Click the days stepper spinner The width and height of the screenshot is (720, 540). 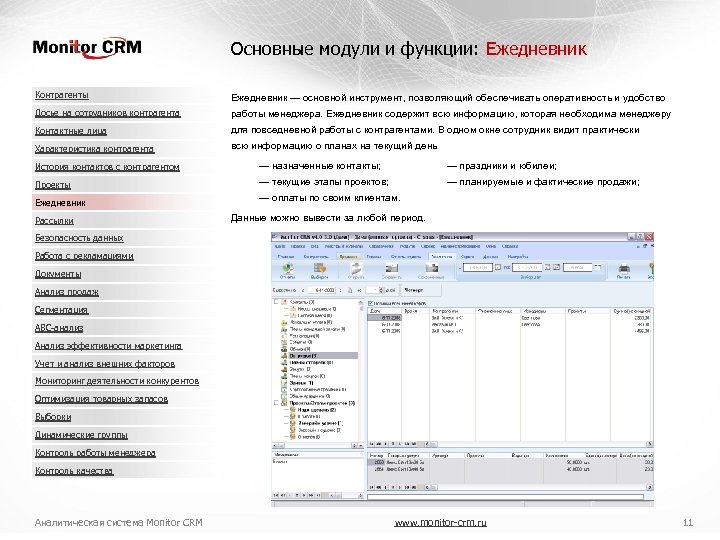coord(381,290)
